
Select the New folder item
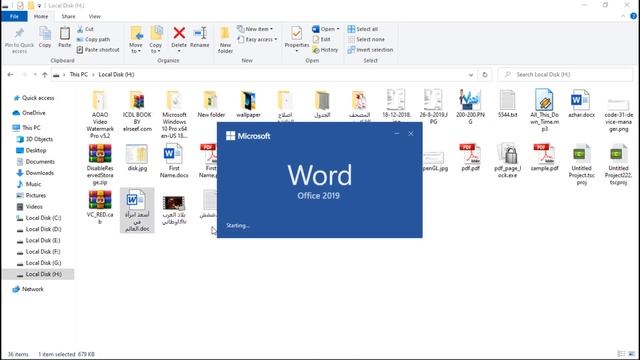coord(211,104)
